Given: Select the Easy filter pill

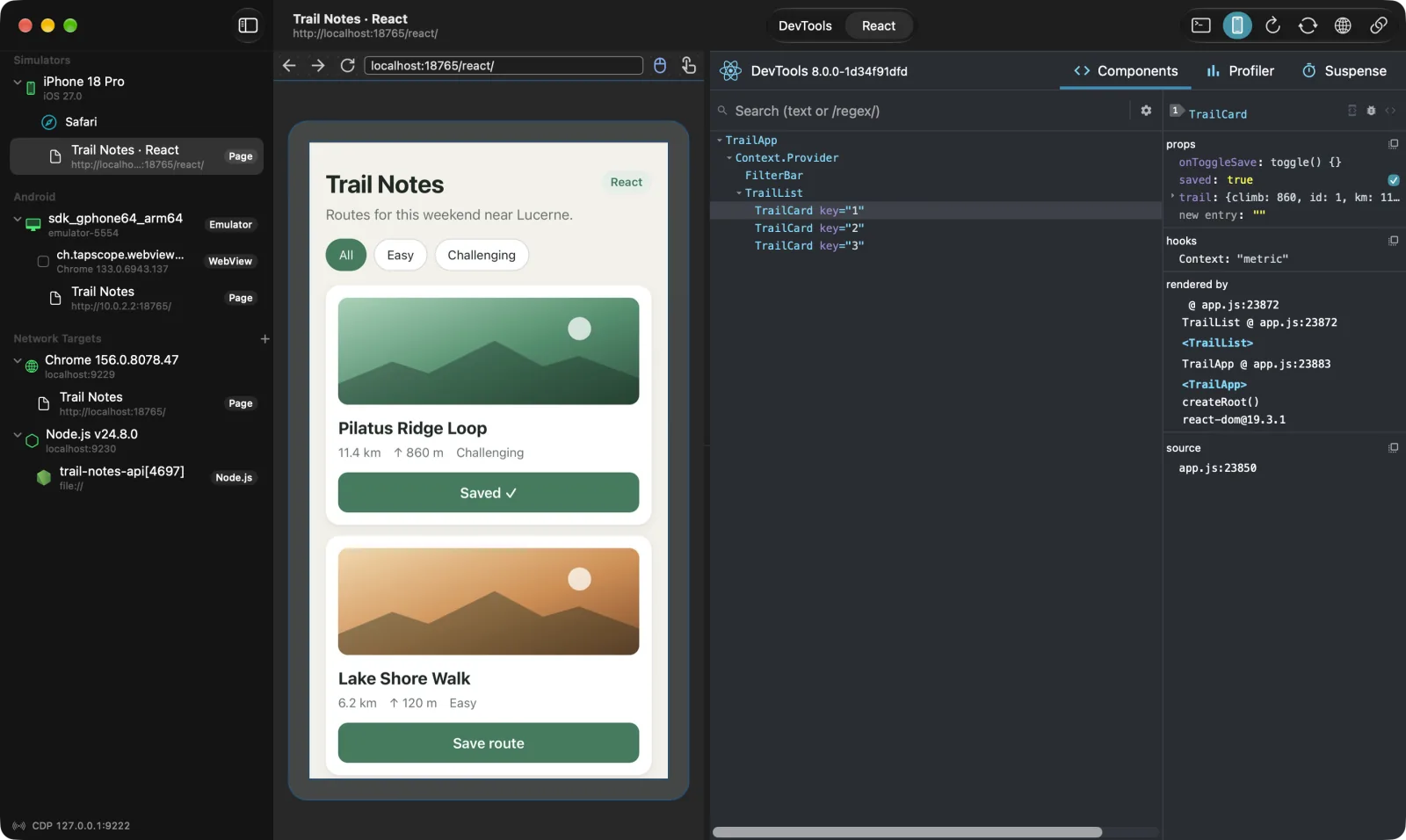Looking at the screenshot, I should tap(400, 255).
